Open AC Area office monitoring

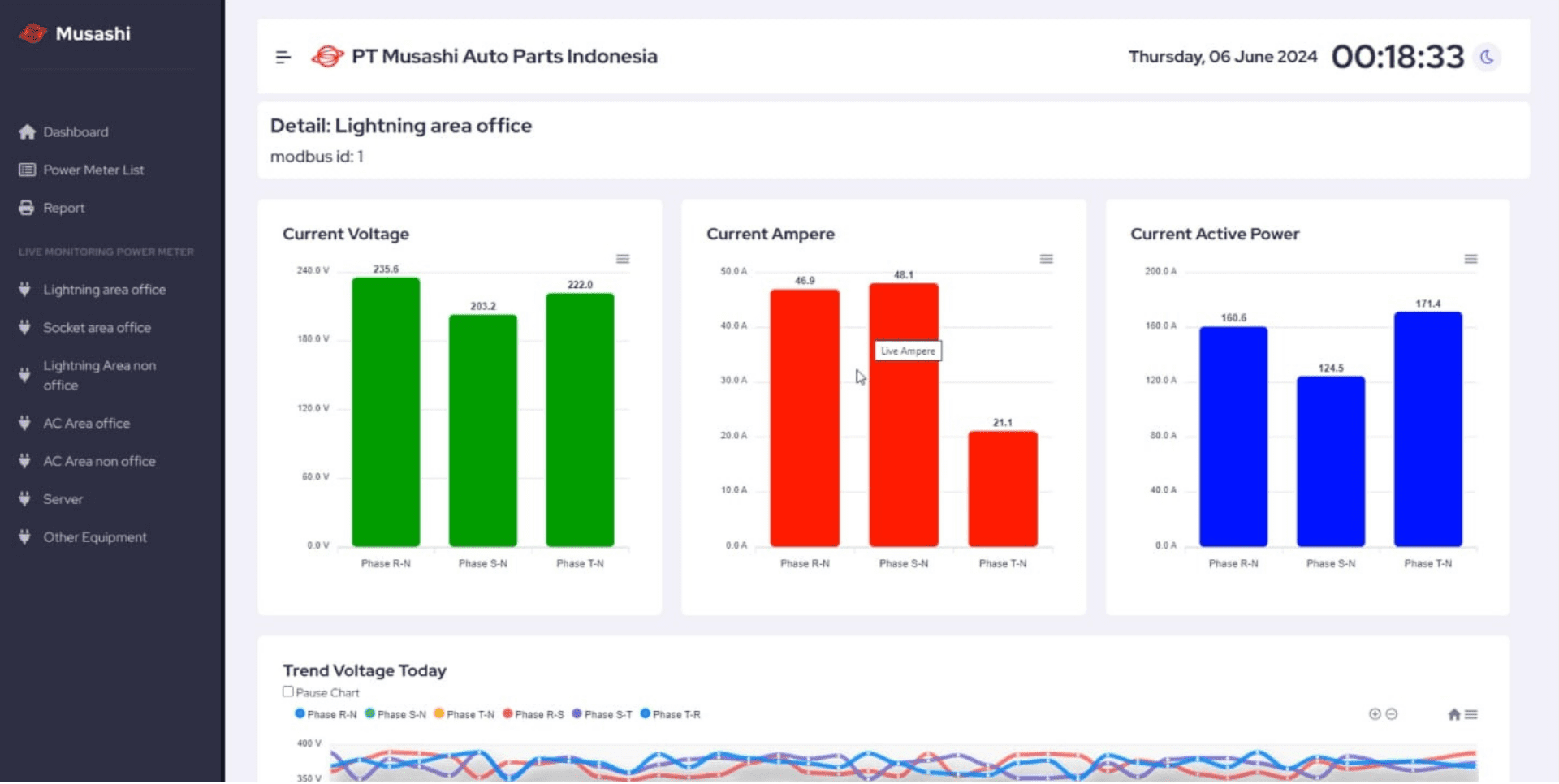(x=86, y=424)
